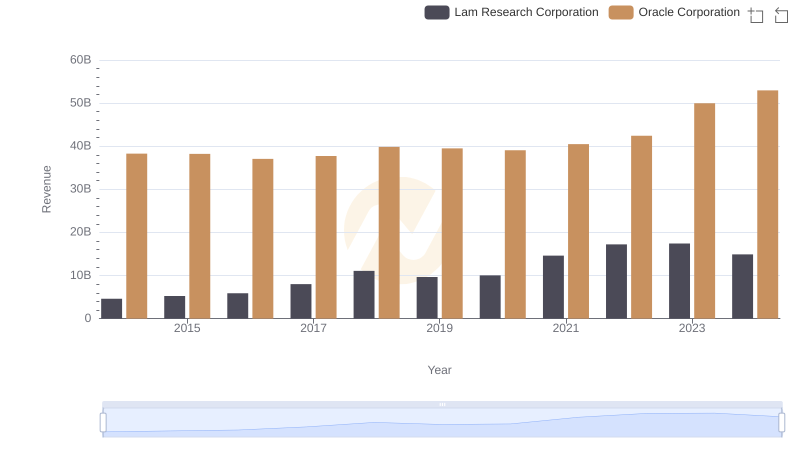Image resolution: width=800 pixels, height=461 pixels.
Task: Click the Oracle bar for 2023
Action: 704,211
